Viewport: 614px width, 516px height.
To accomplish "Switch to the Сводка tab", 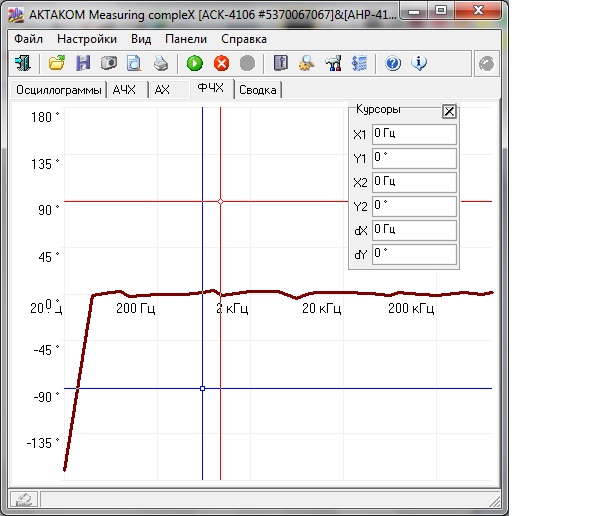I will (258, 90).
